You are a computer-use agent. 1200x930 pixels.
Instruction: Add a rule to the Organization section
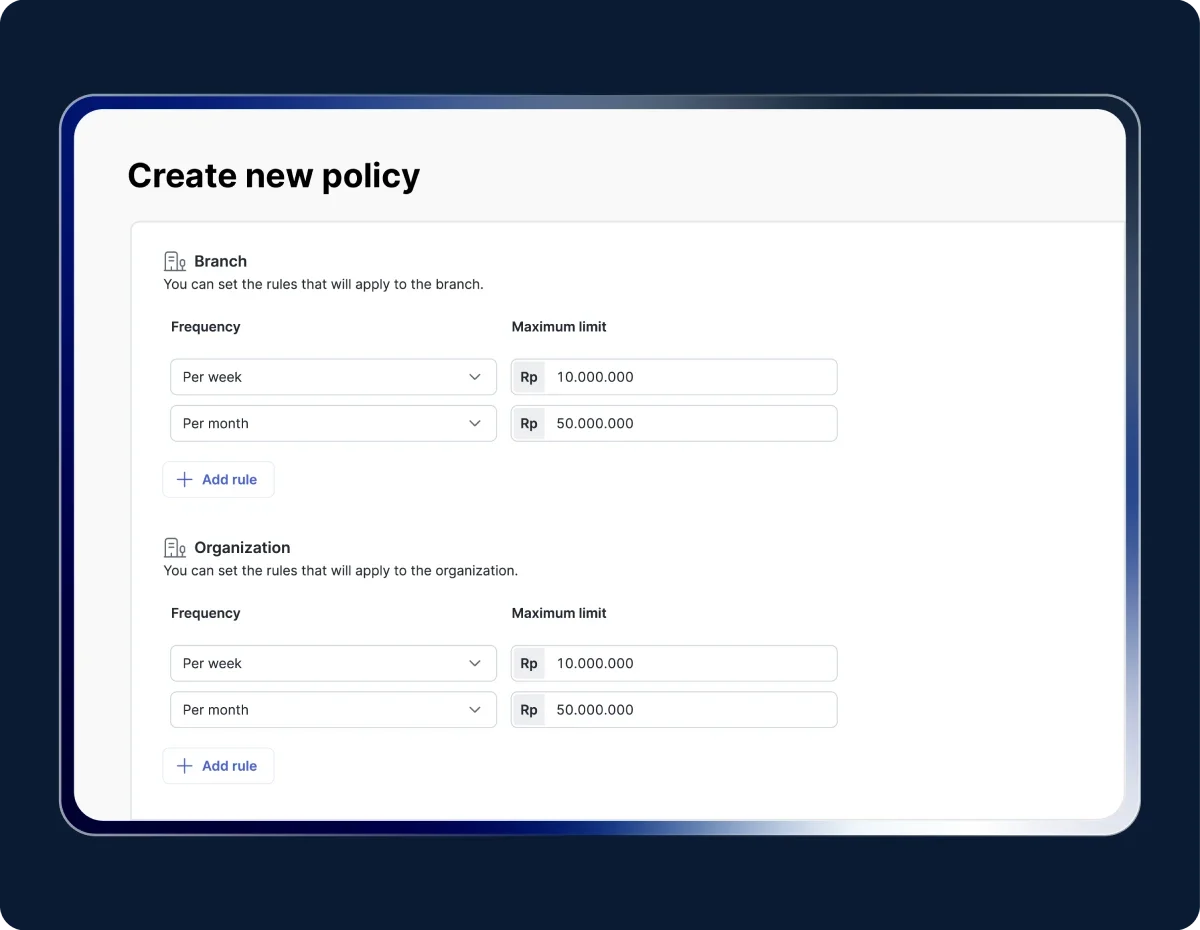click(x=218, y=766)
